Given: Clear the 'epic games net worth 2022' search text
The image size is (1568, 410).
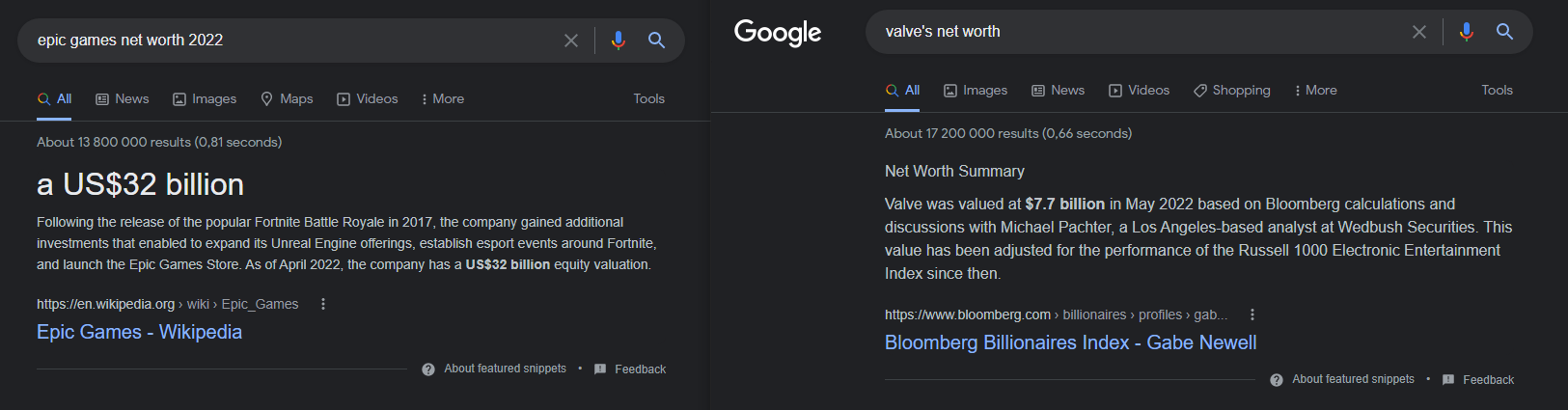Looking at the screenshot, I should [571, 41].
